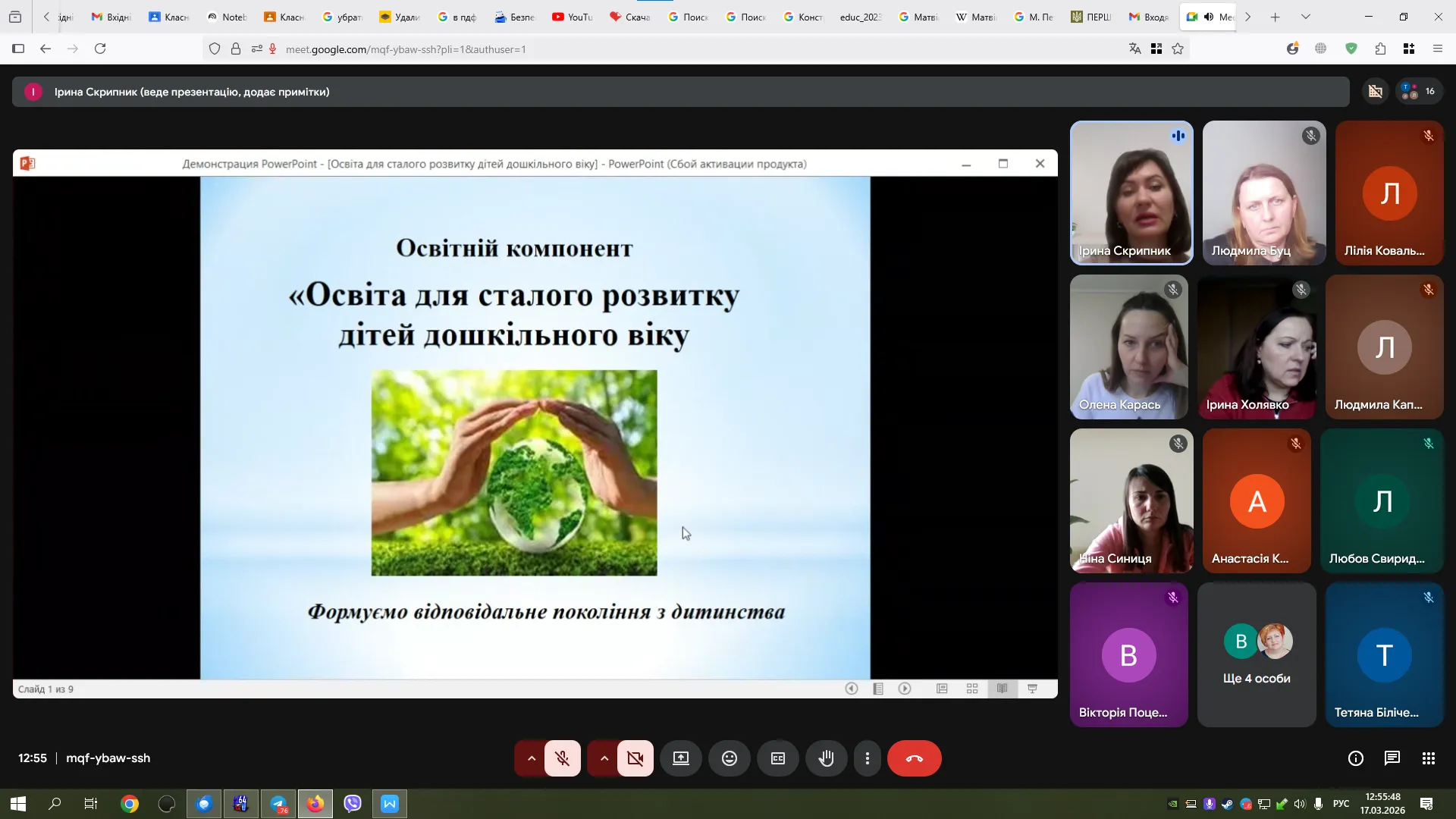Open the activities grid icon
The height and width of the screenshot is (819, 1456).
tap(1428, 758)
